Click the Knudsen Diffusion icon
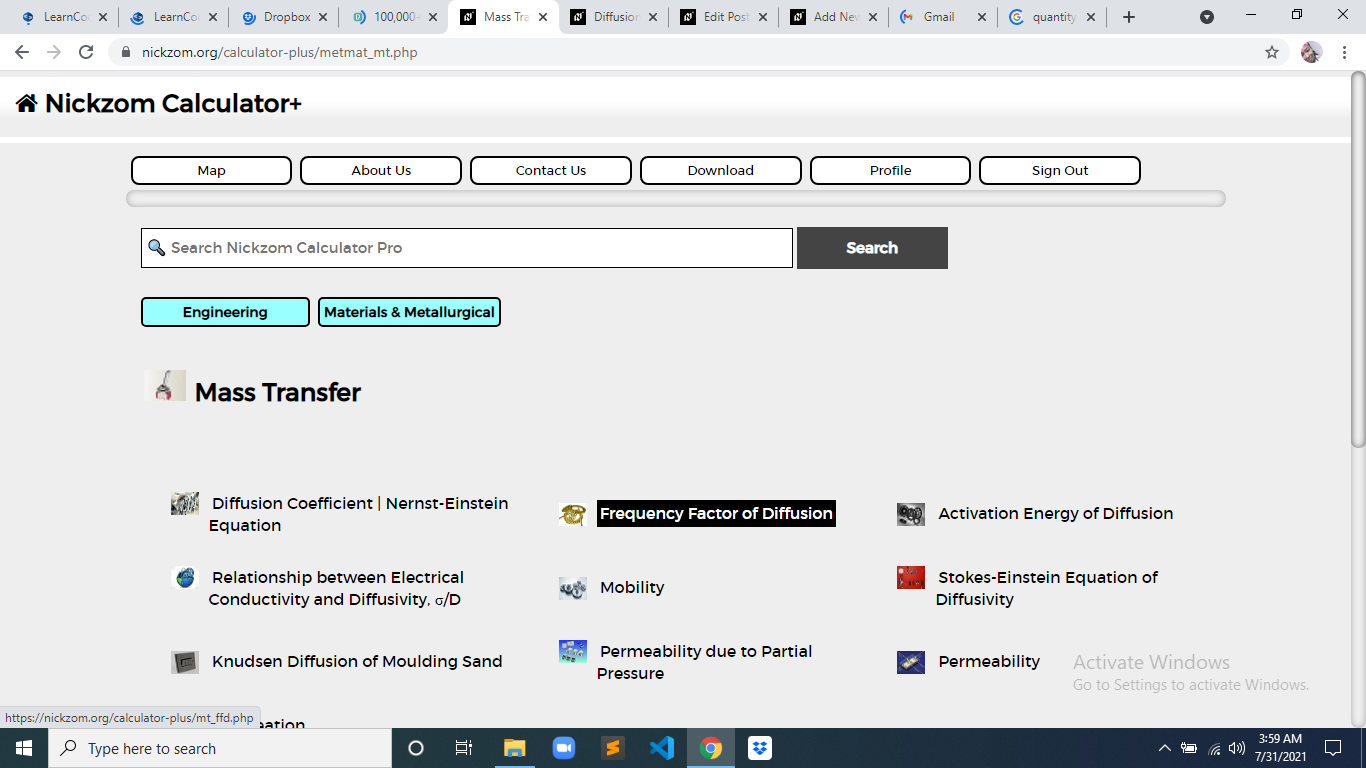 coord(185,662)
